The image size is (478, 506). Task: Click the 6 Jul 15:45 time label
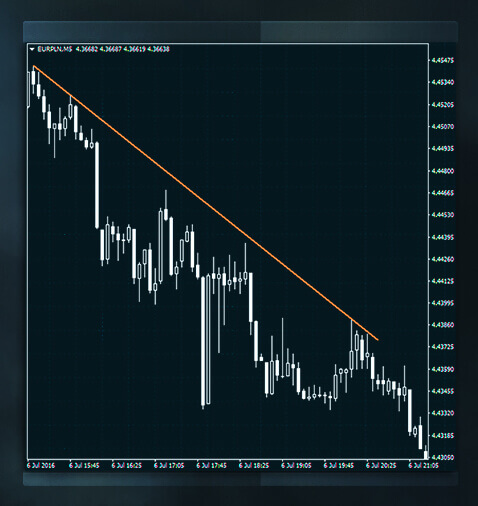(x=84, y=465)
